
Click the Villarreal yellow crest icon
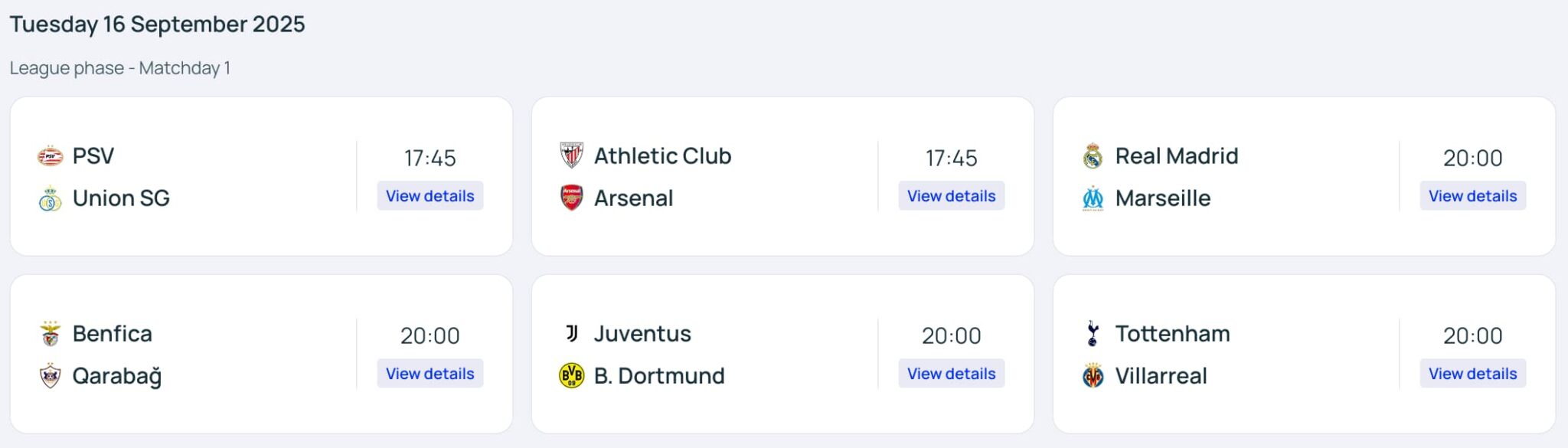click(x=1093, y=376)
